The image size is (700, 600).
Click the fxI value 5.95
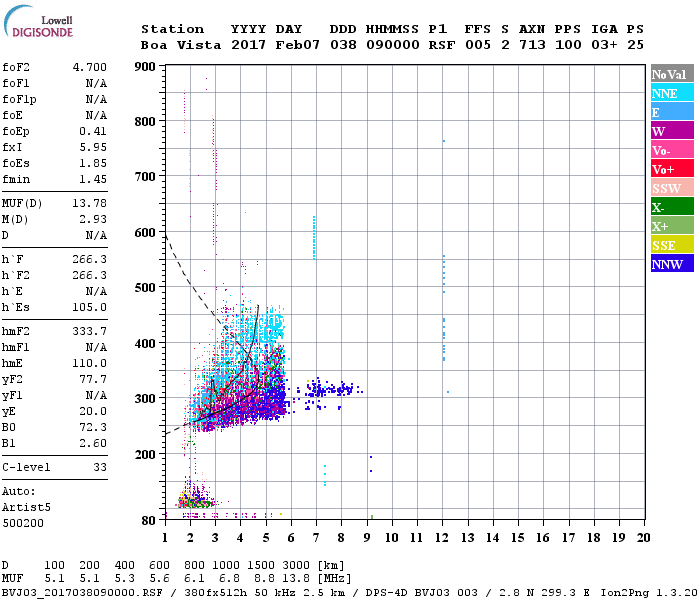click(x=93, y=147)
